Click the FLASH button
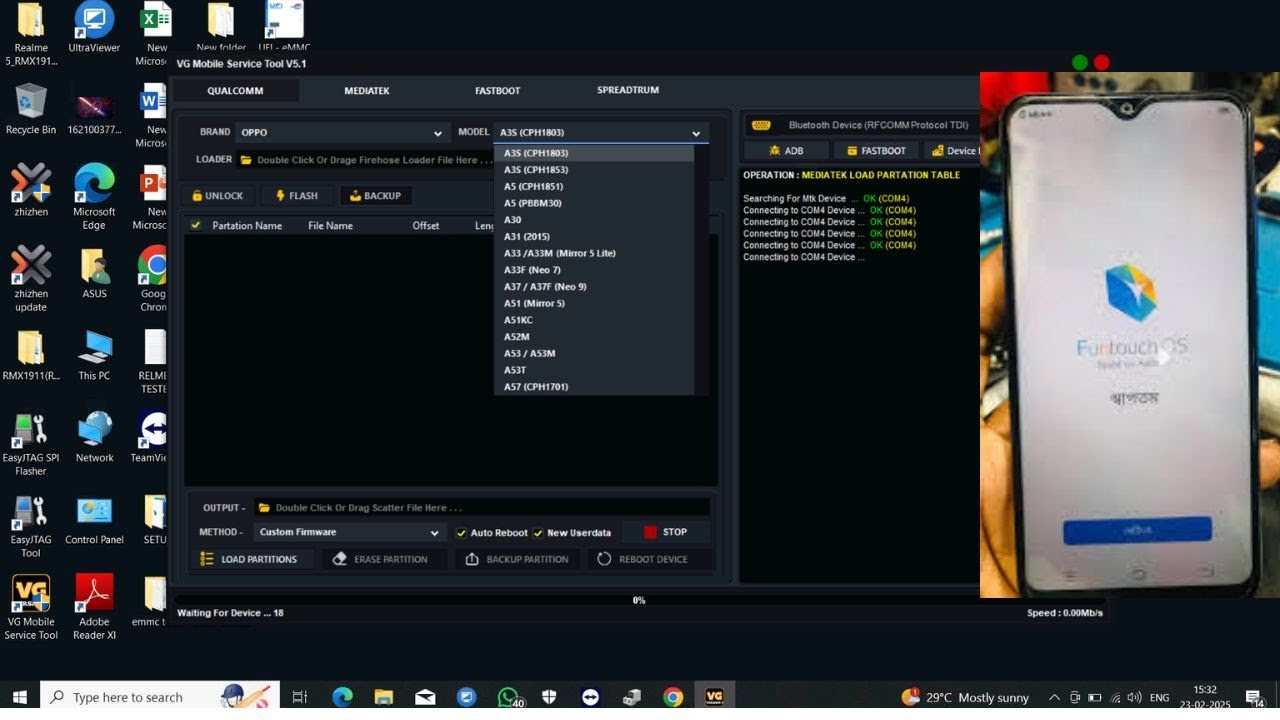 (x=296, y=196)
